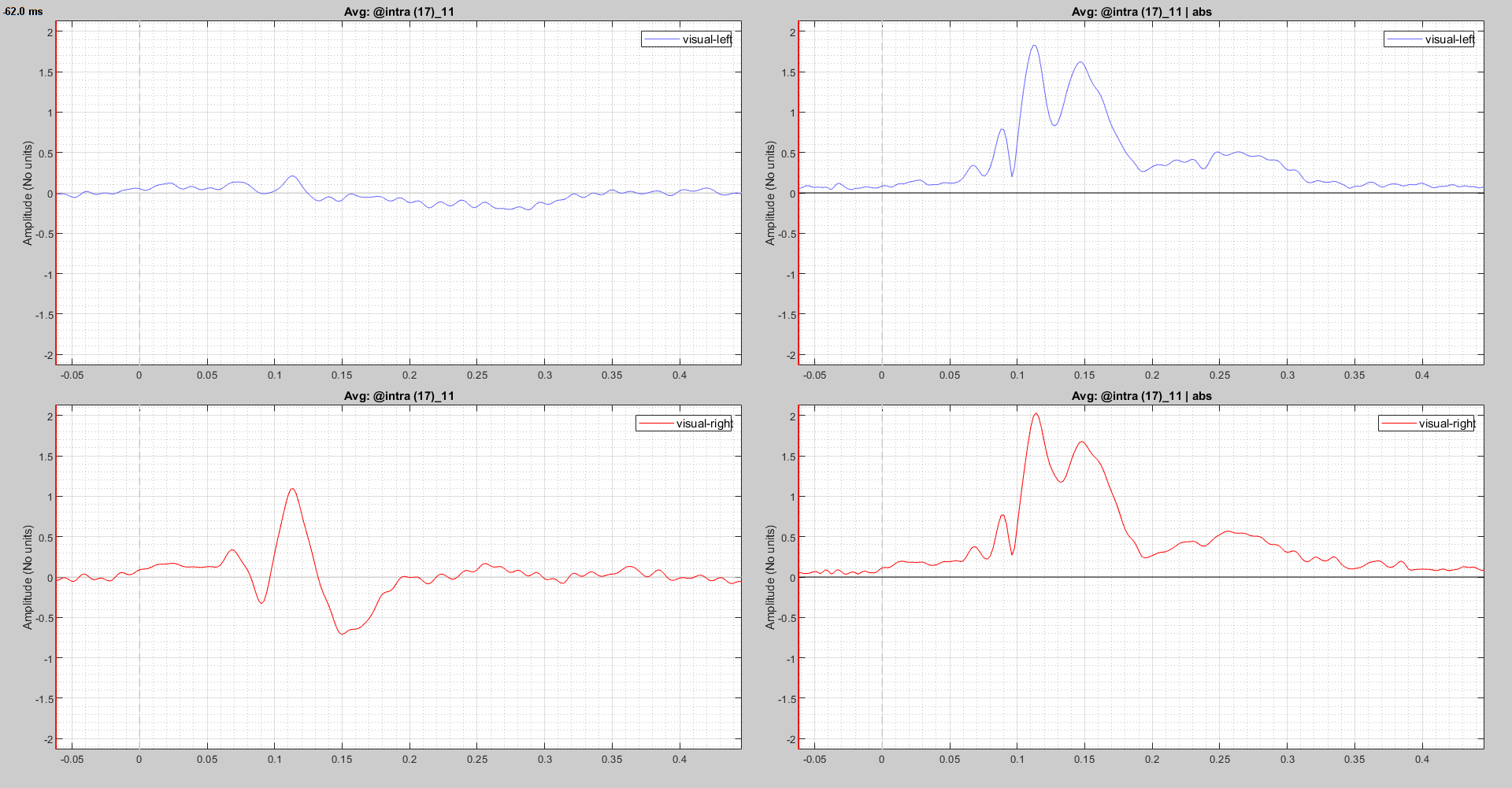Image resolution: width=1512 pixels, height=788 pixels.
Task: Select the visual-right legend in bottom-left plot
Action: coord(684,424)
